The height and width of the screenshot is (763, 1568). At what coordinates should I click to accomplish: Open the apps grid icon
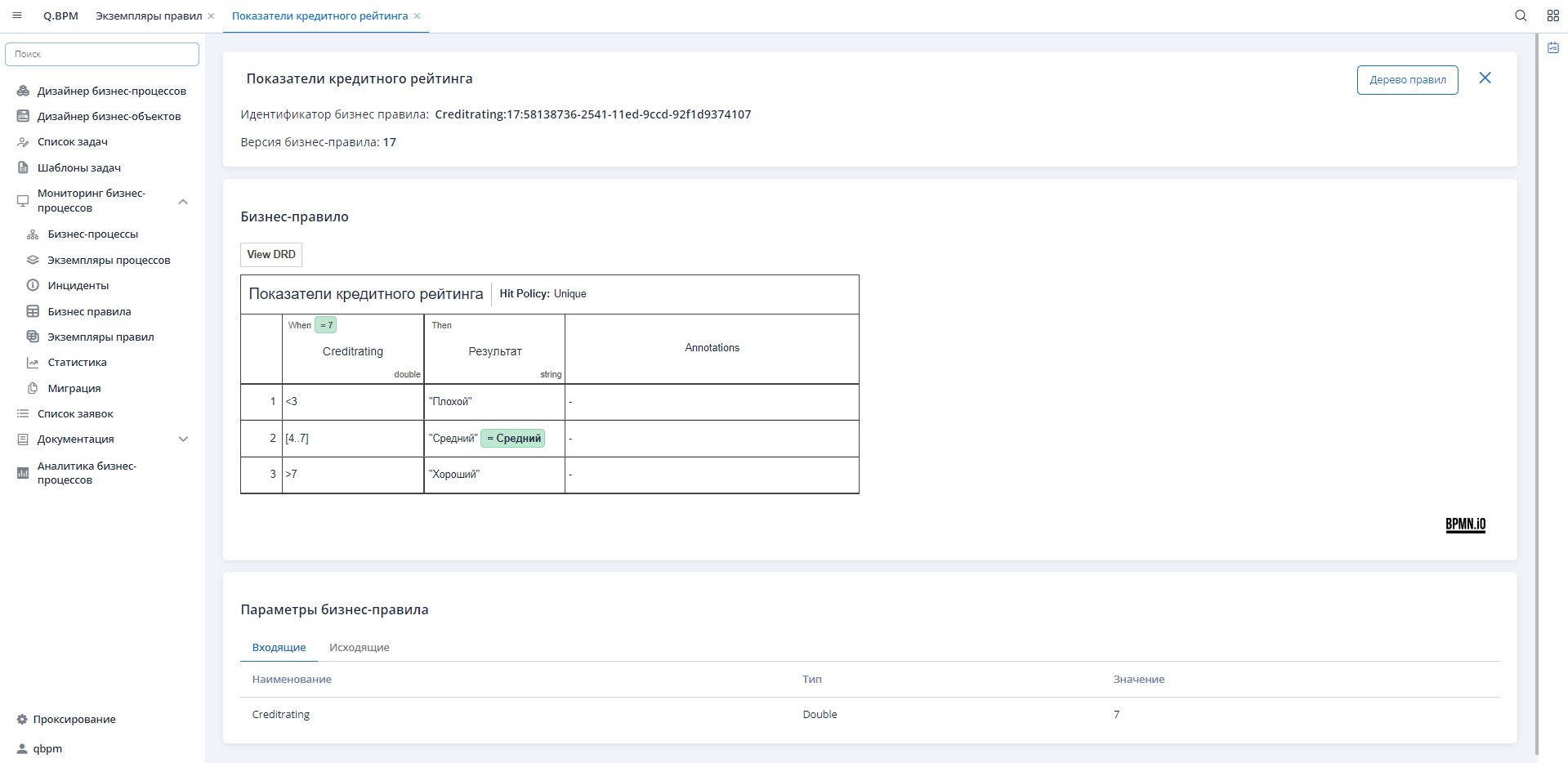click(1553, 16)
